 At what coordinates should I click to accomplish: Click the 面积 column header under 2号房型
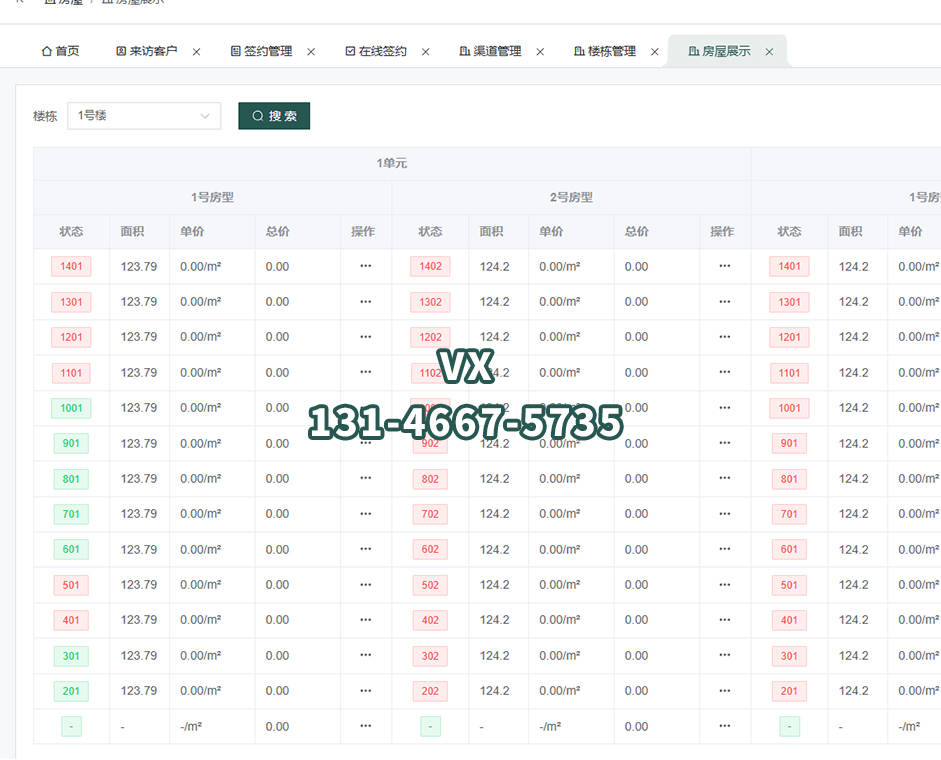tap(491, 231)
